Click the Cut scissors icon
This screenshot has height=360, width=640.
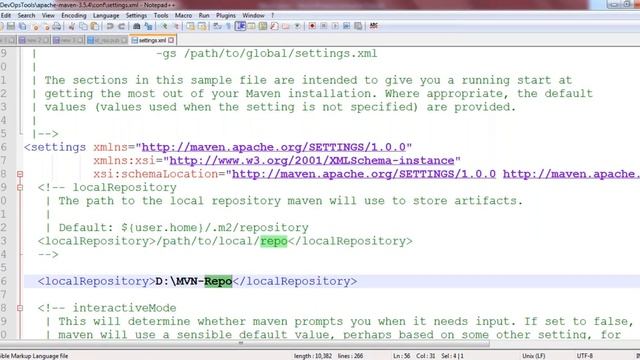pyautogui.click(x=71, y=26)
